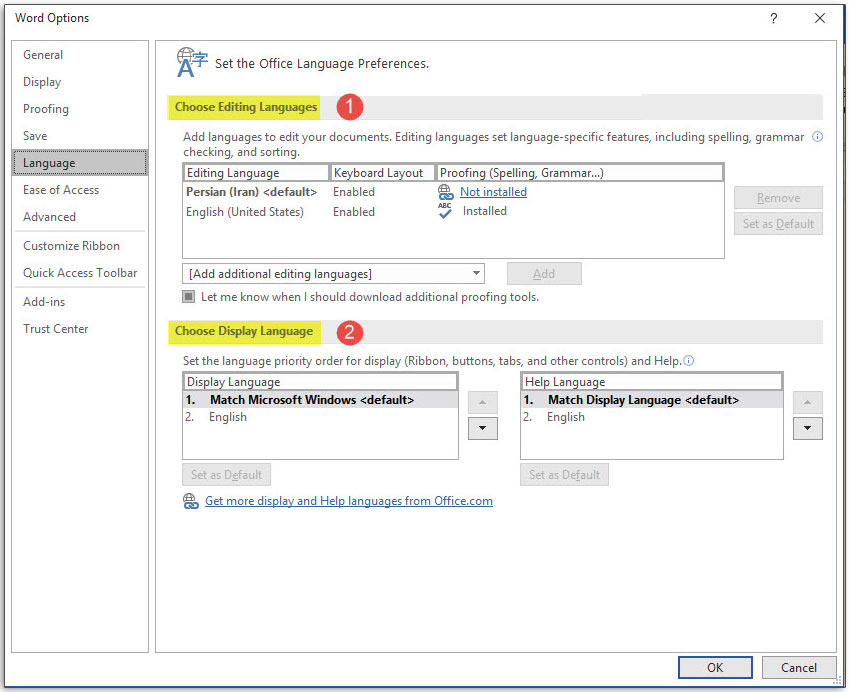
Task: Open the Not installed proofing link
Action: (x=493, y=192)
